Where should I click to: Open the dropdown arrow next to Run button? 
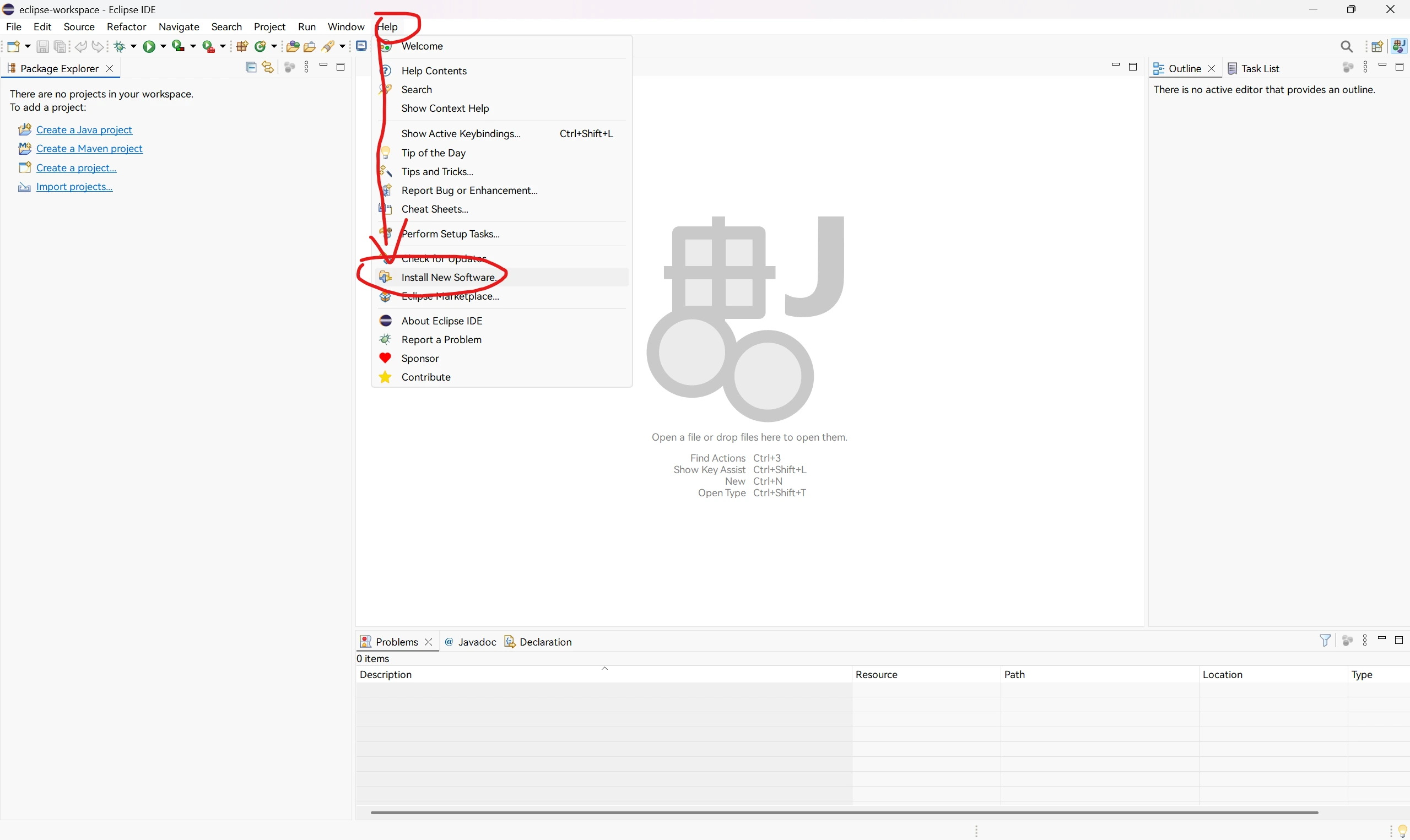[163, 46]
